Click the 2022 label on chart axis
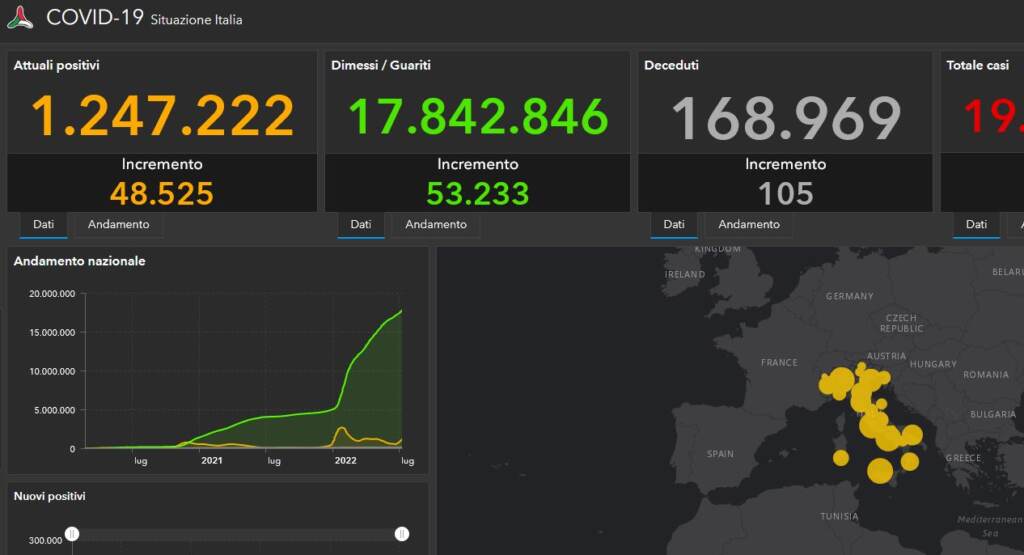1024x555 pixels. (x=345, y=461)
